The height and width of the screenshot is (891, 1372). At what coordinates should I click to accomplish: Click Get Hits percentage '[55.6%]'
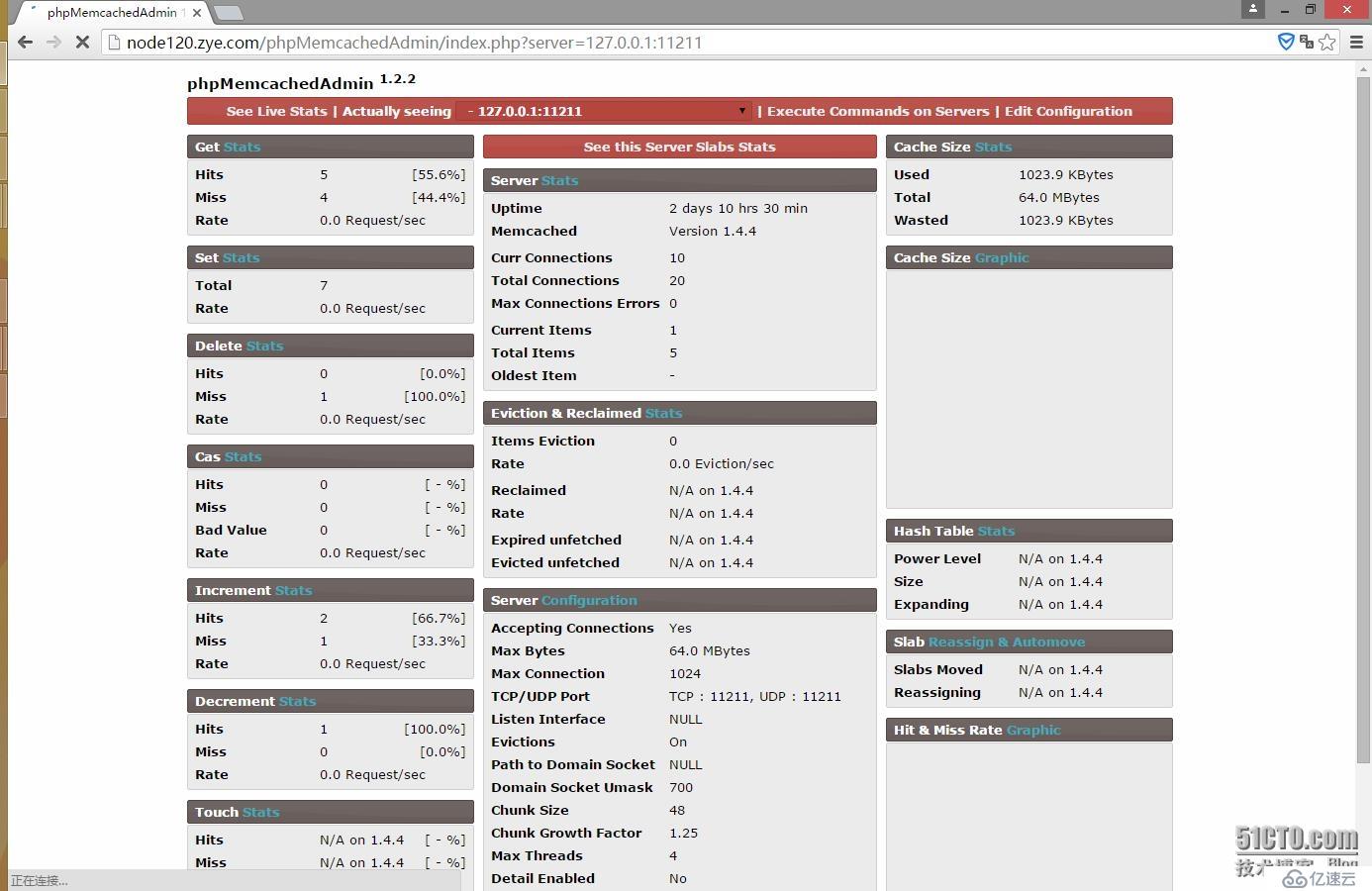point(439,174)
